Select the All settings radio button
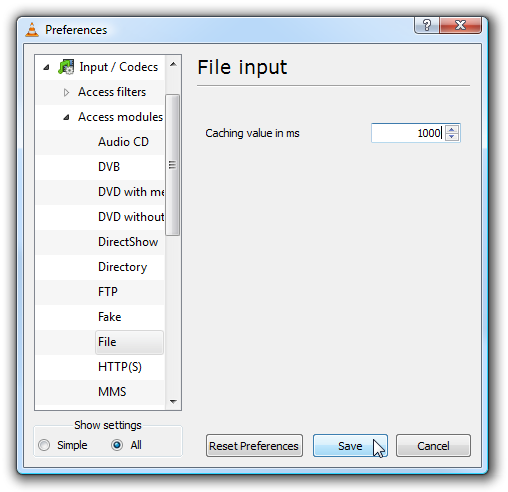Viewport: 508px width, 492px height. coord(117,445)
